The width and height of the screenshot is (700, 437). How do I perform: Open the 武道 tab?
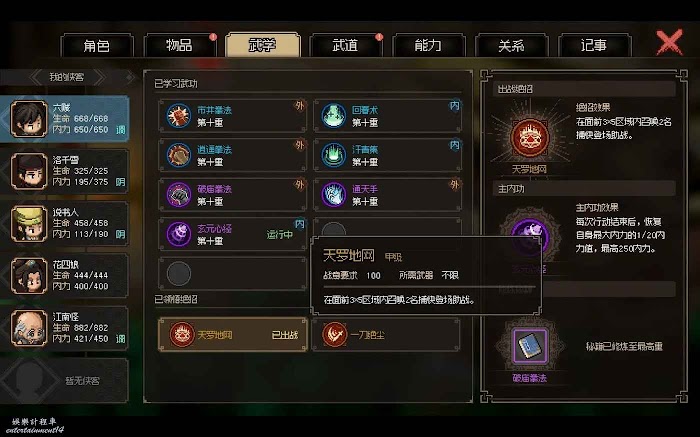[x=345, y=45]
